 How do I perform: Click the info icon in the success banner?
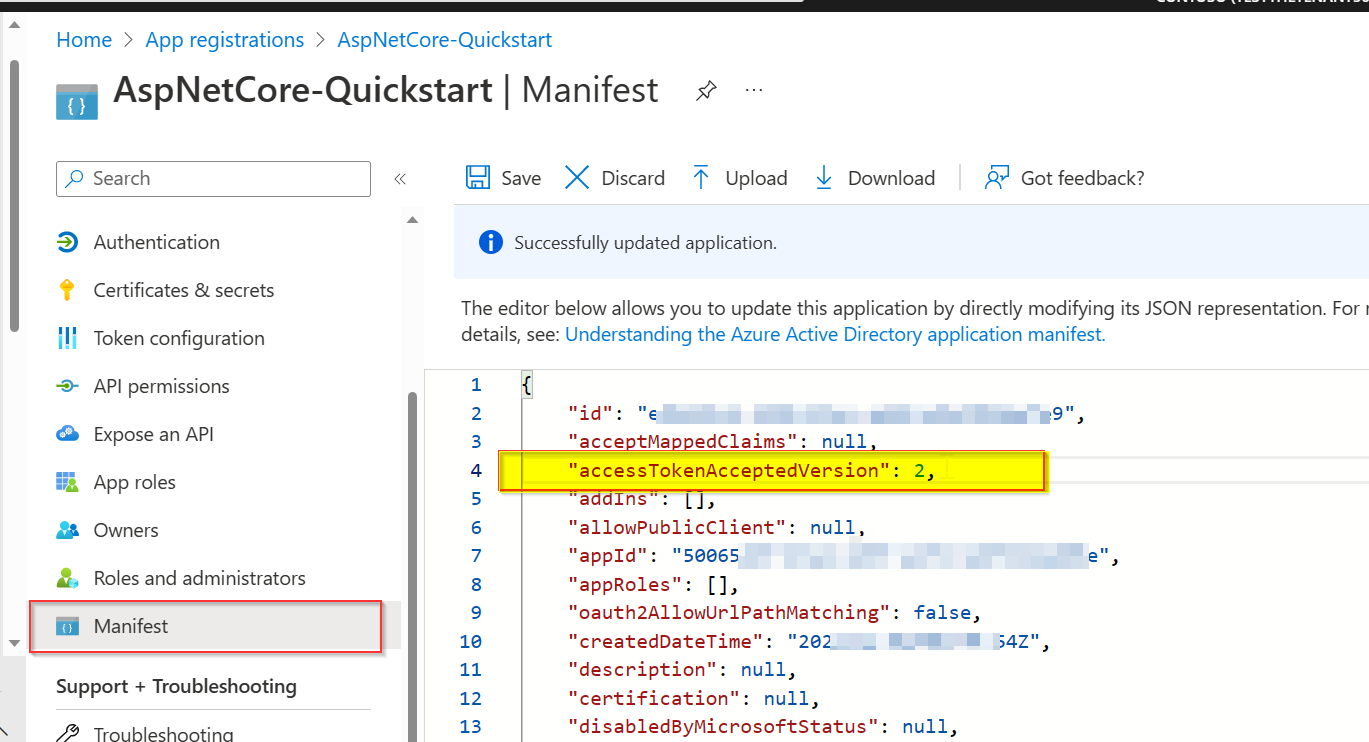point(490,242)
